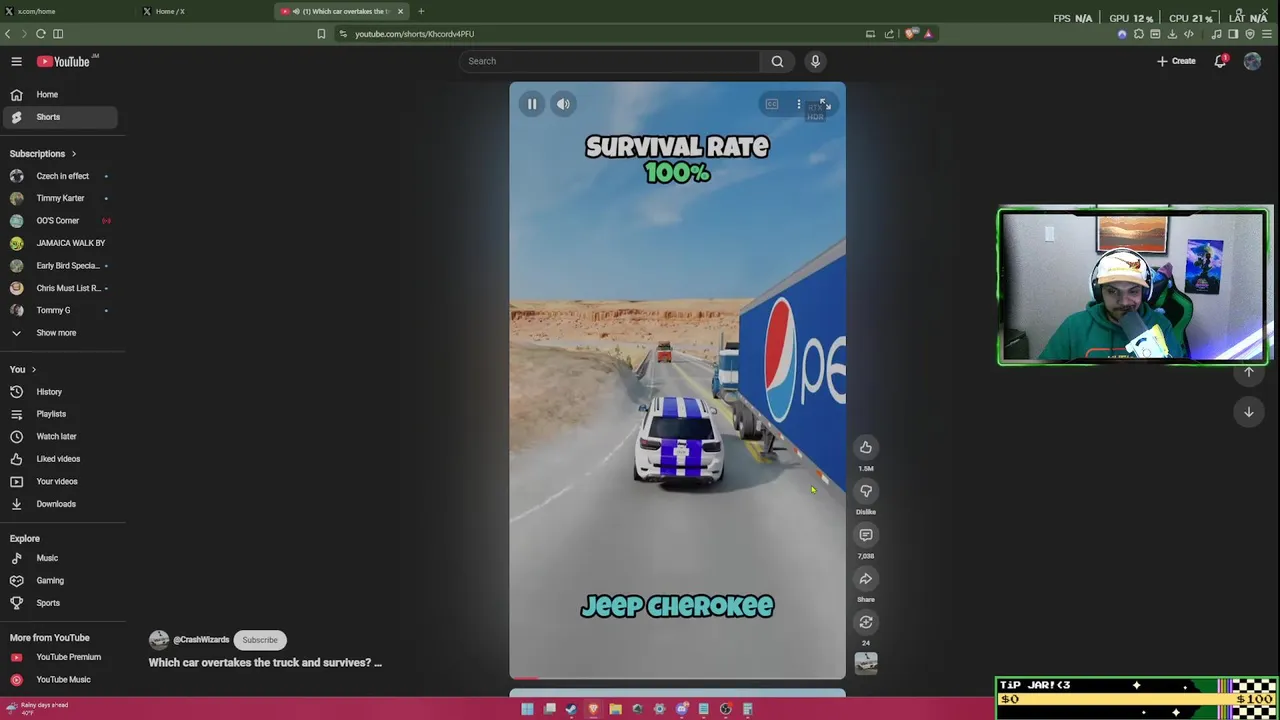Open the browser main hamburger menu

pos(1266,34)
